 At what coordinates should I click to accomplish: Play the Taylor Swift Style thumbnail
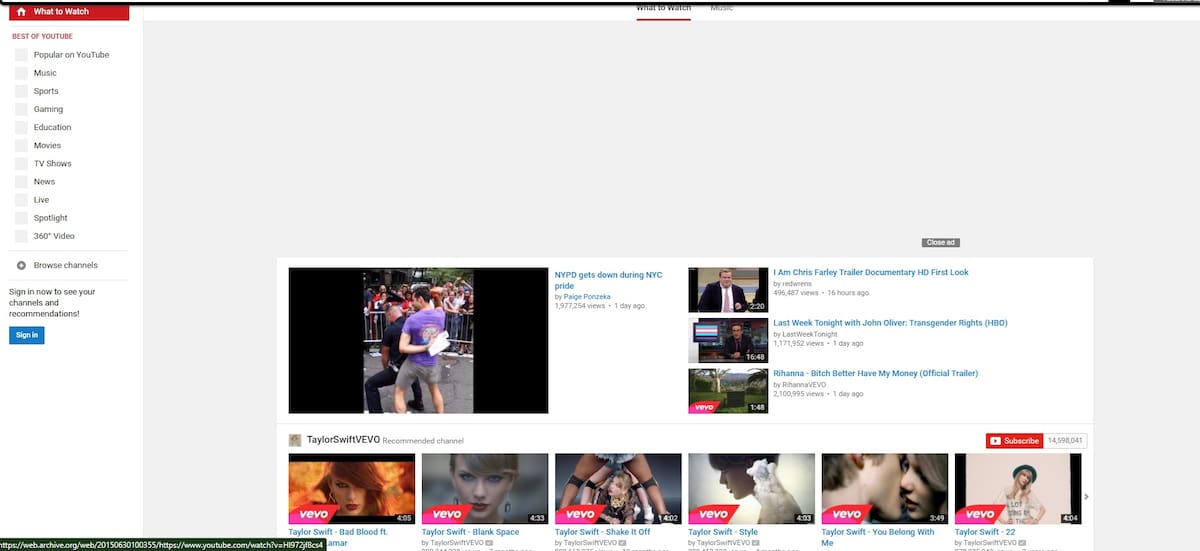(x=751, y=489)
